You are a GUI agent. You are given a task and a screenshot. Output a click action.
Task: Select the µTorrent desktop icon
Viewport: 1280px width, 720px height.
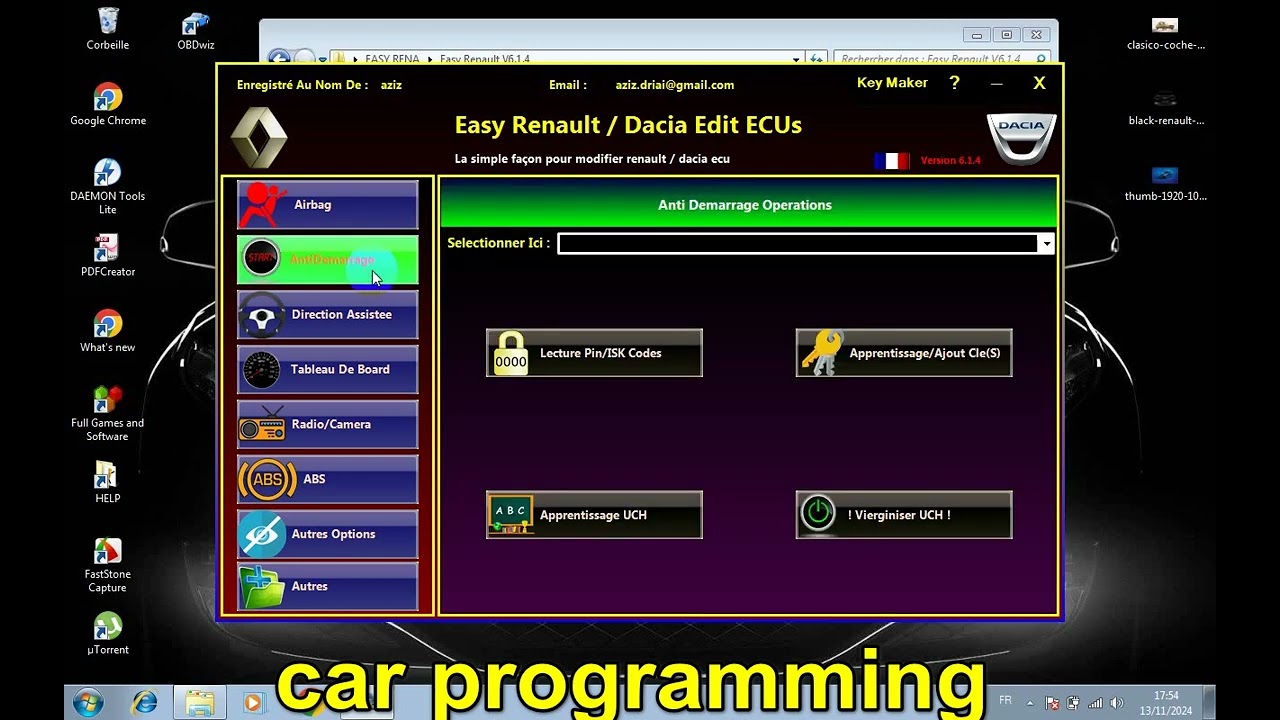click(107, 633)
